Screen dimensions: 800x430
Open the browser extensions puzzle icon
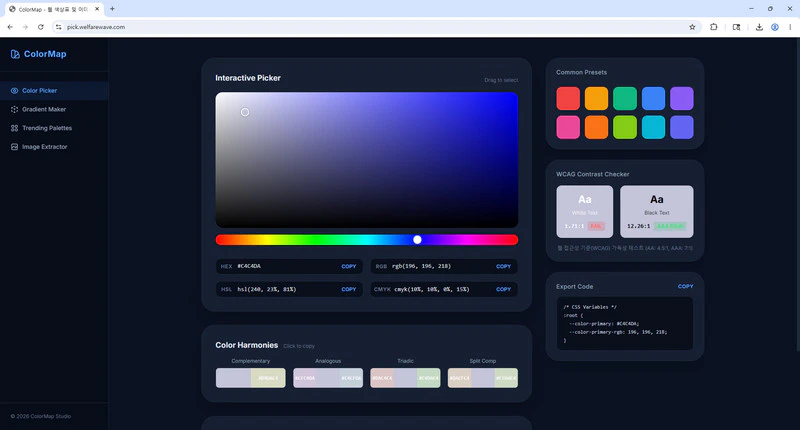coord(714,27)
